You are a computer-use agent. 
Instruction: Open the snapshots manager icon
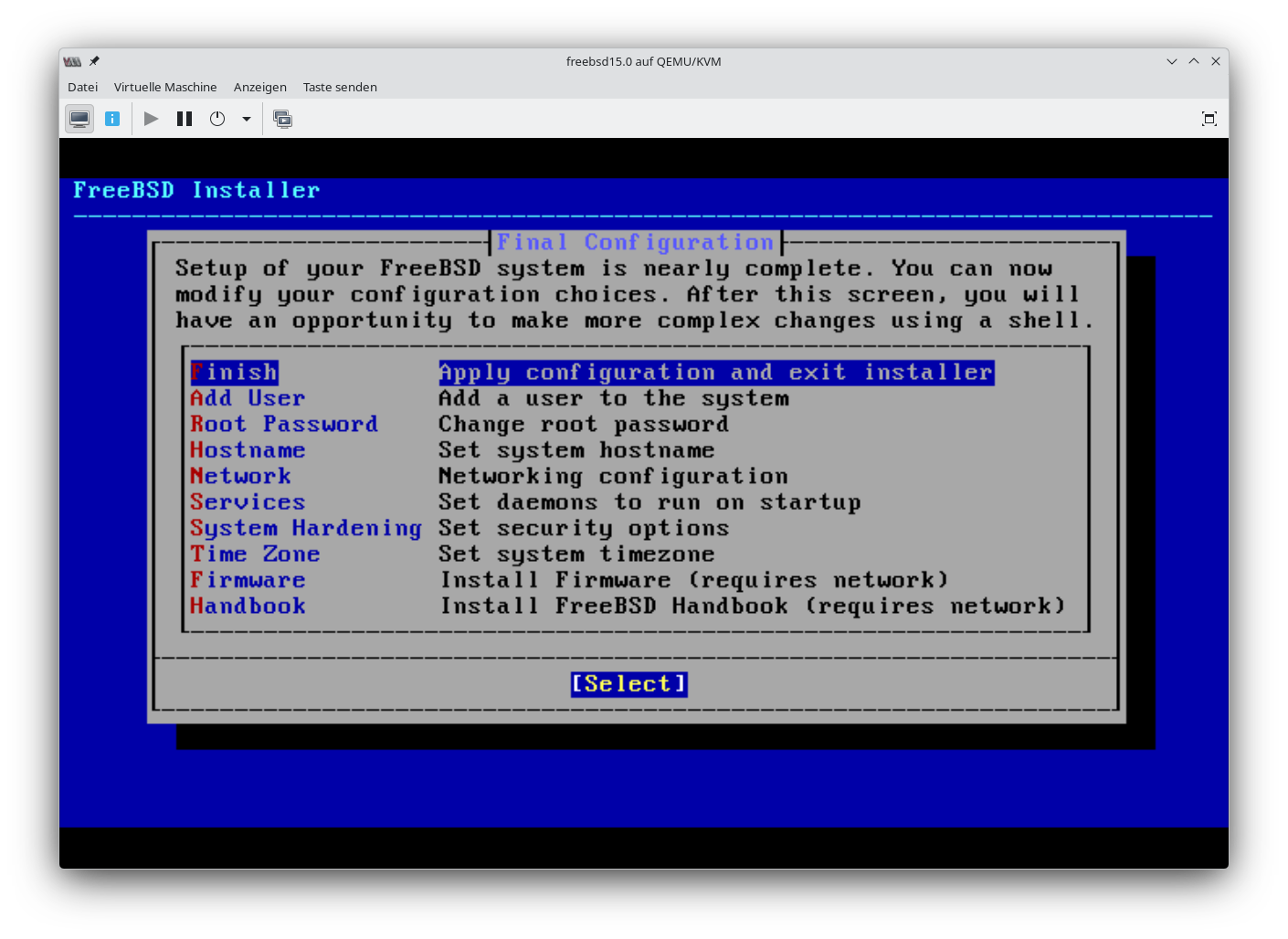[283, 119]
